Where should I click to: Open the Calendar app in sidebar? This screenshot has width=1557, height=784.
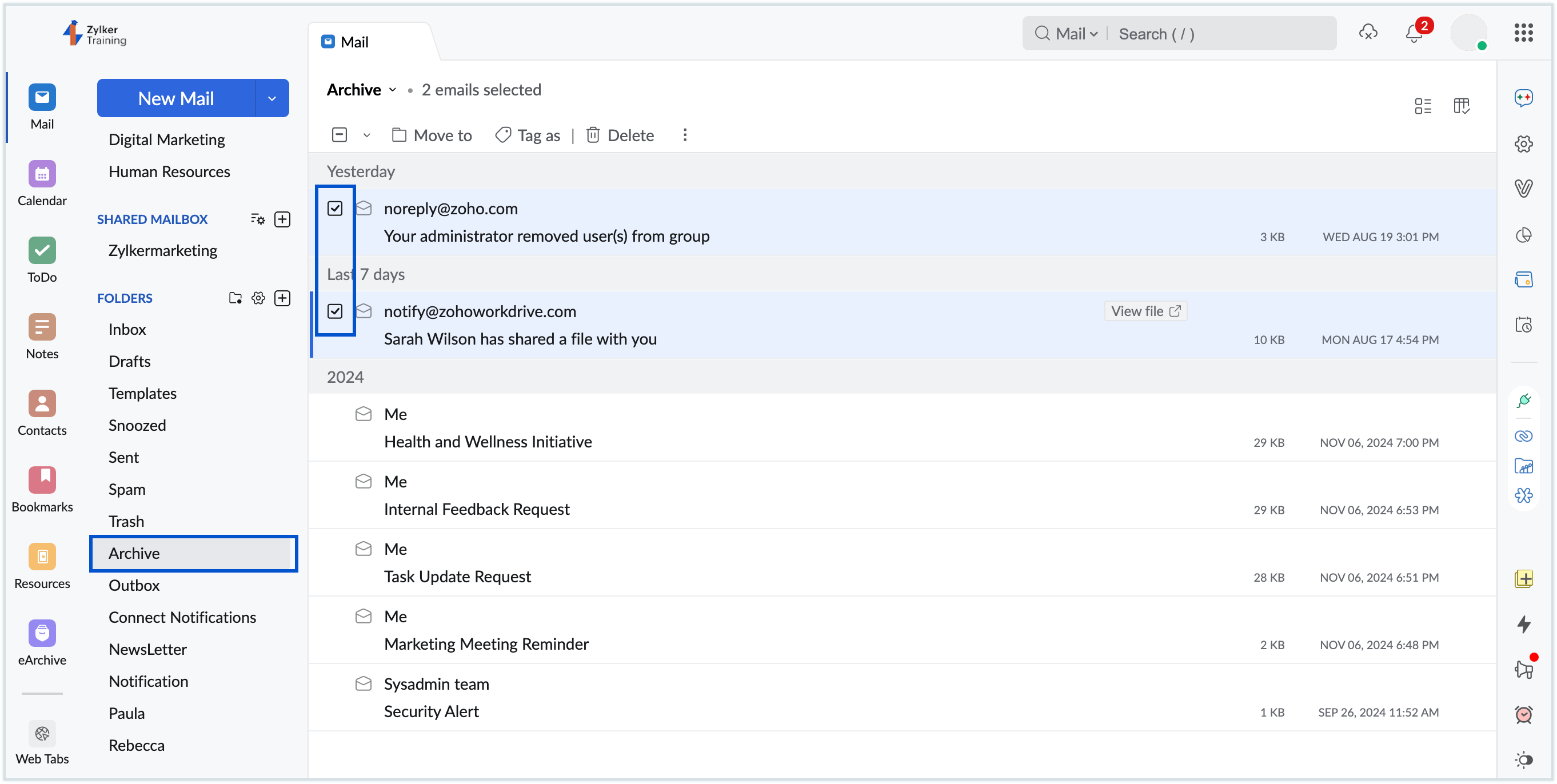[42, 184]
